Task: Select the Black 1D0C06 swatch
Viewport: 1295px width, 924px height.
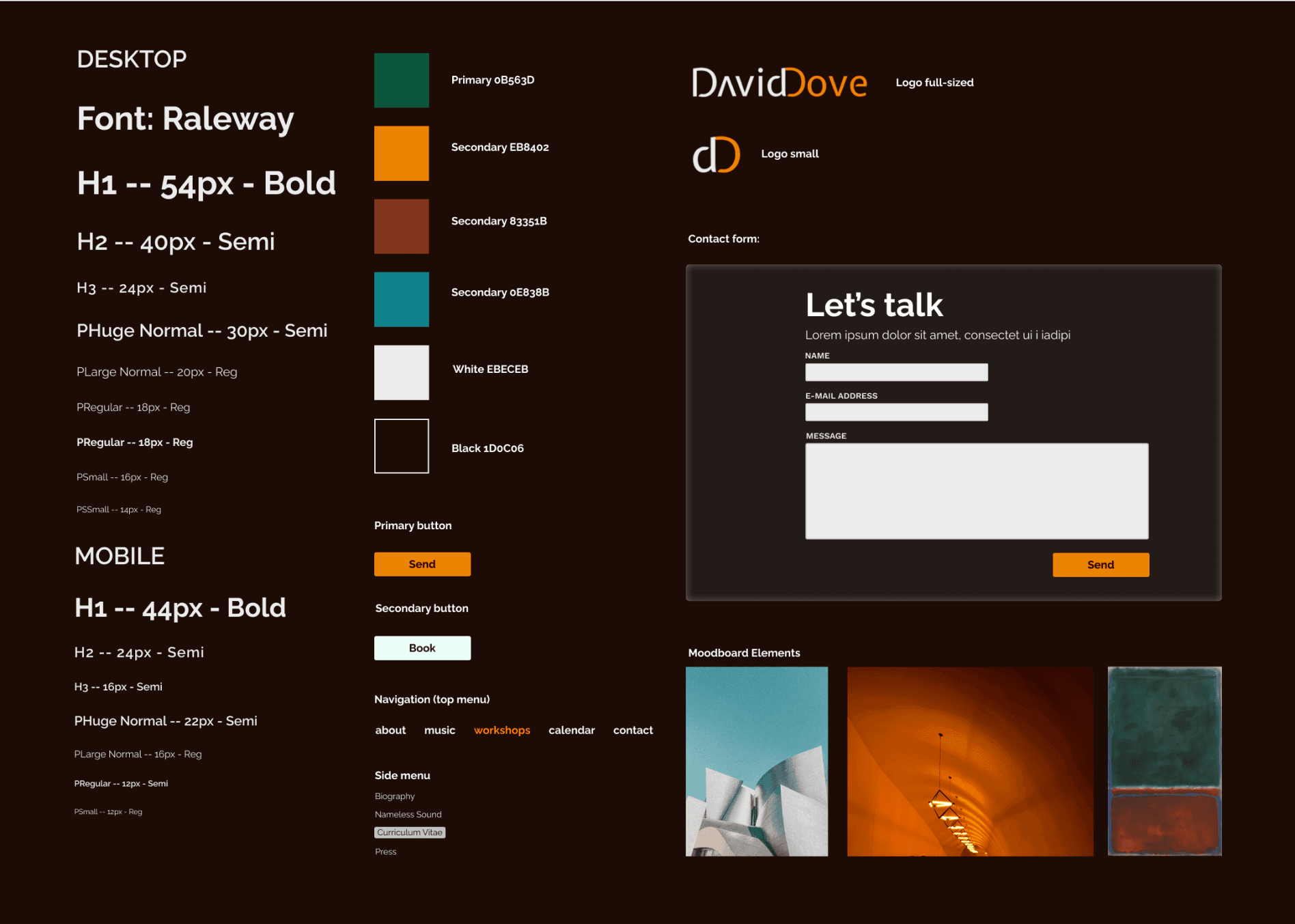Action: (401, 445)
